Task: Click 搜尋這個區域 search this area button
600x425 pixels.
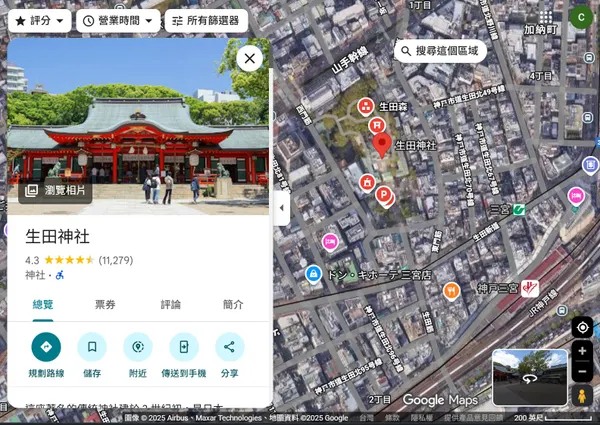Action: [440, 51]
